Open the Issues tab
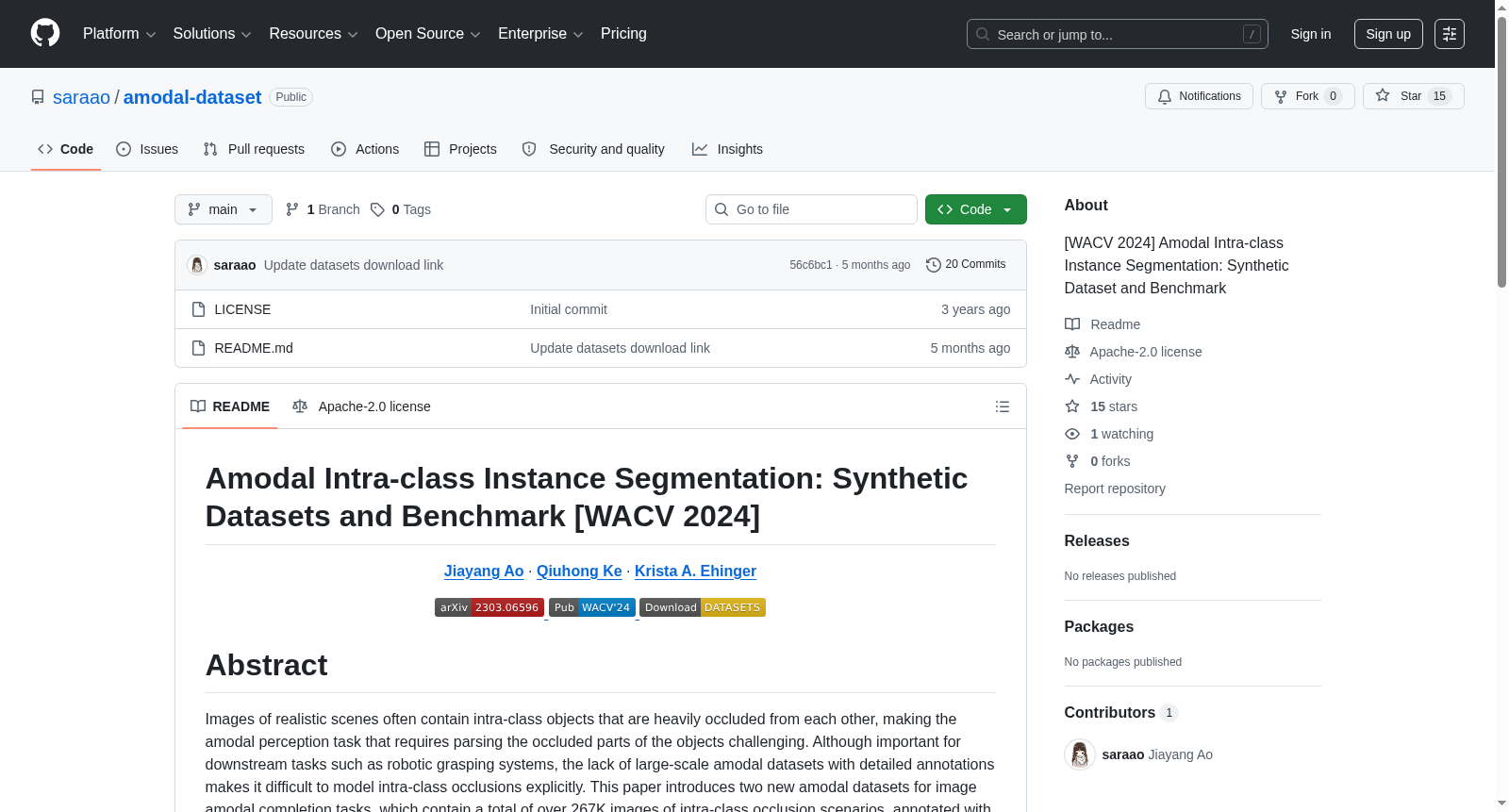 (147, 149)
